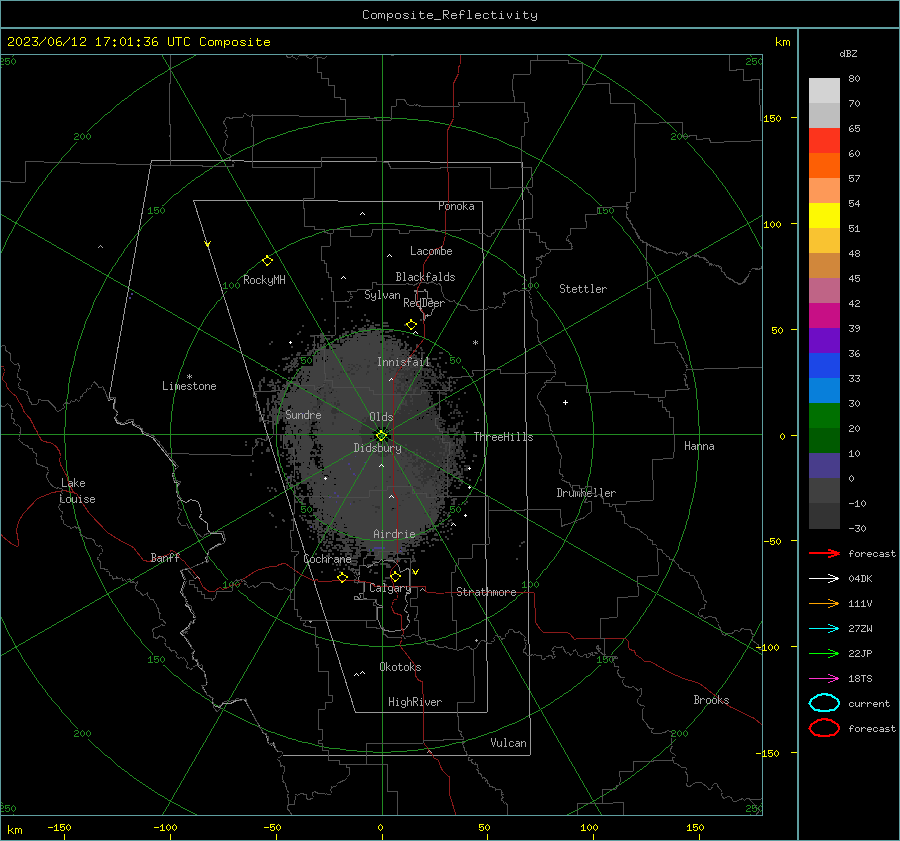900x841 pixels.
Task: Pick the top light gray 70-80 dBZ swatch
Action: point(824,91)
